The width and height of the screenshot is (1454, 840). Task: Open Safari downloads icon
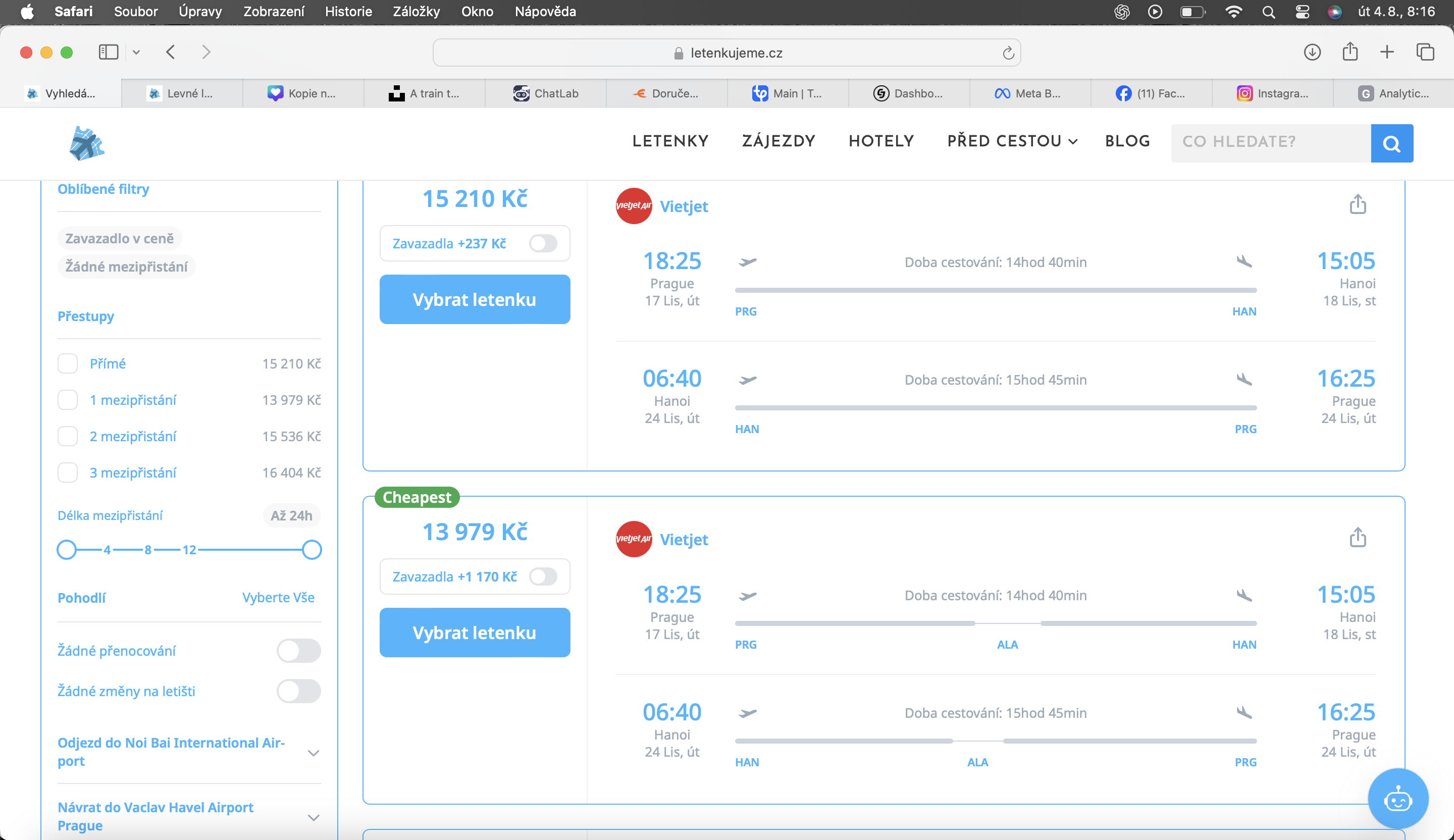click(1312, 52)
